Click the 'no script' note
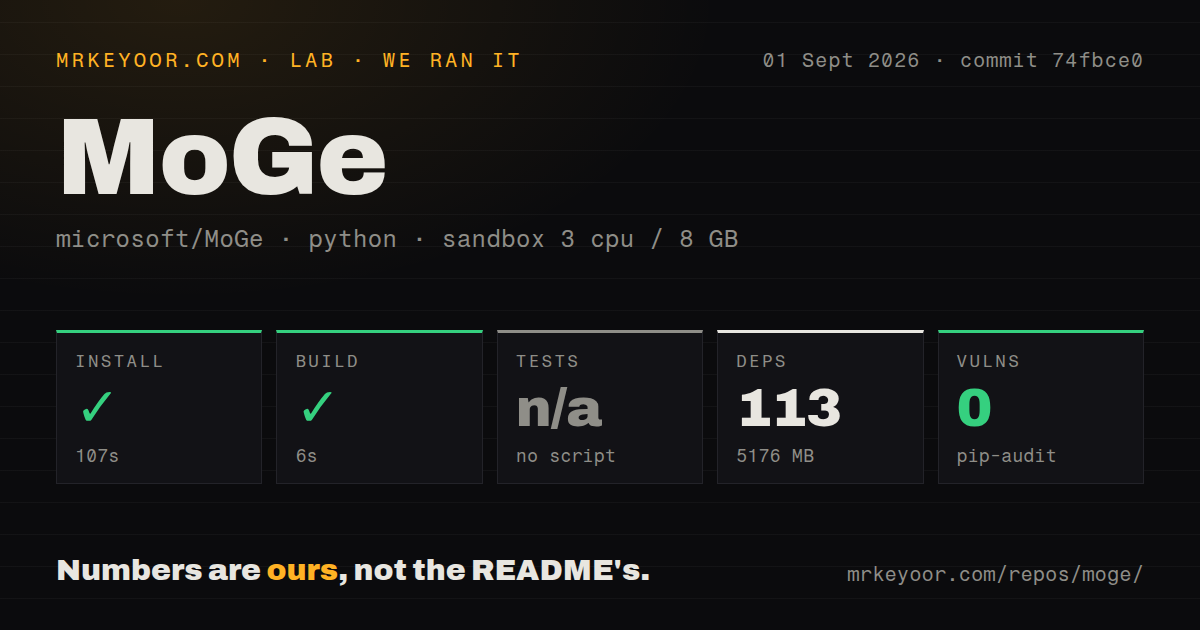This screenshot has width=1200, height=630. tap(566, 456)
